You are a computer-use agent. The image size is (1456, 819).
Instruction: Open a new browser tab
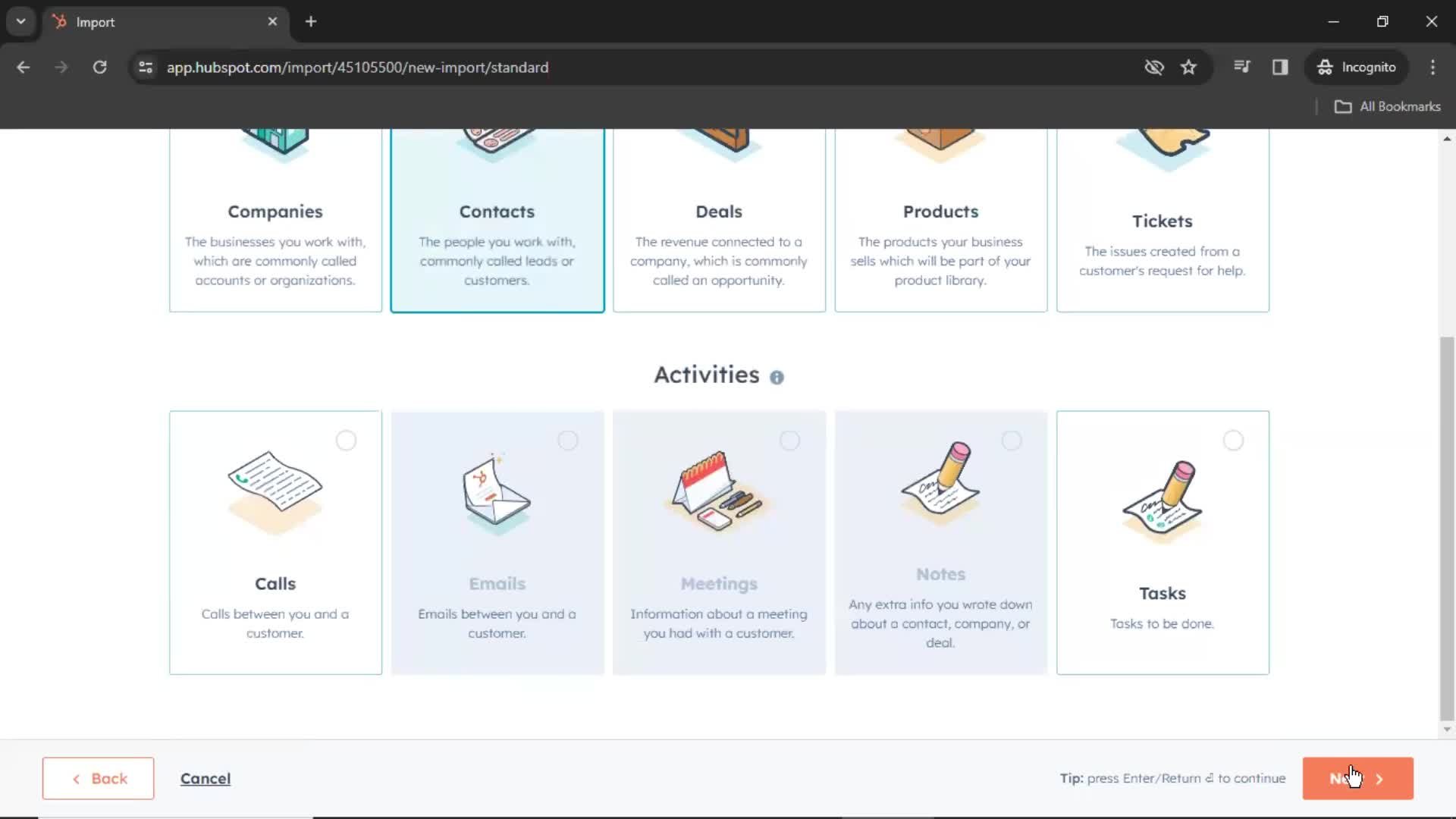point(311,22)
